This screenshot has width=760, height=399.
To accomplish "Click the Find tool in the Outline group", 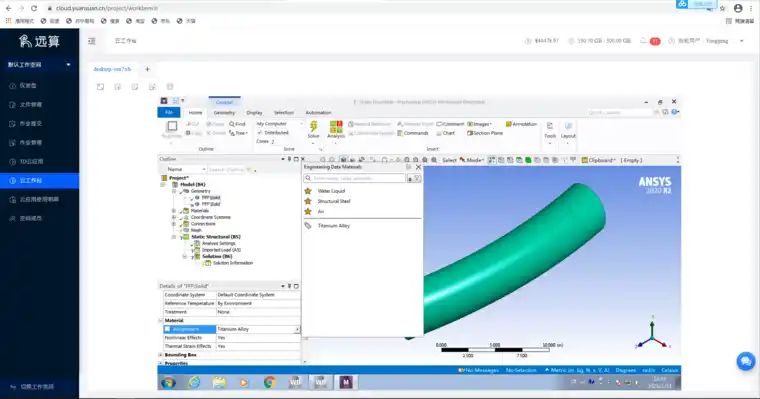I will click(238, 124).
